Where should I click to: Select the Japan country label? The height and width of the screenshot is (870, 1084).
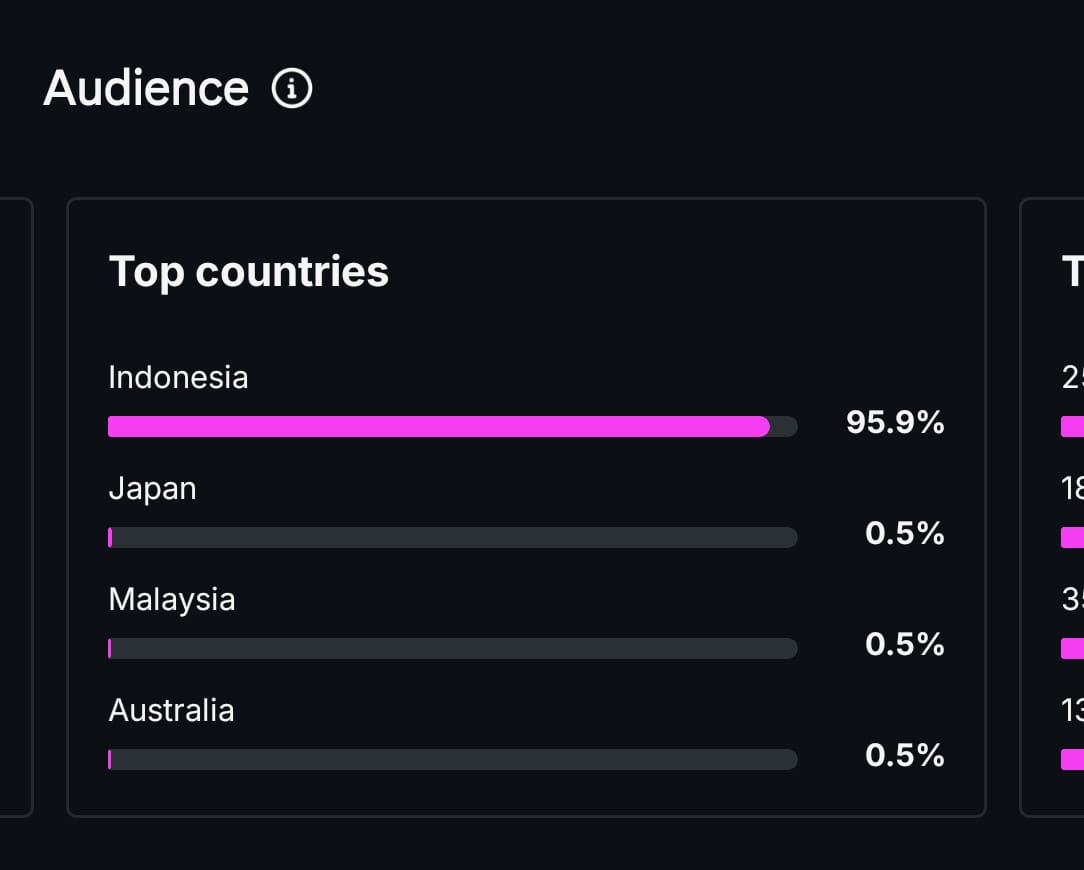coord(152,488)
